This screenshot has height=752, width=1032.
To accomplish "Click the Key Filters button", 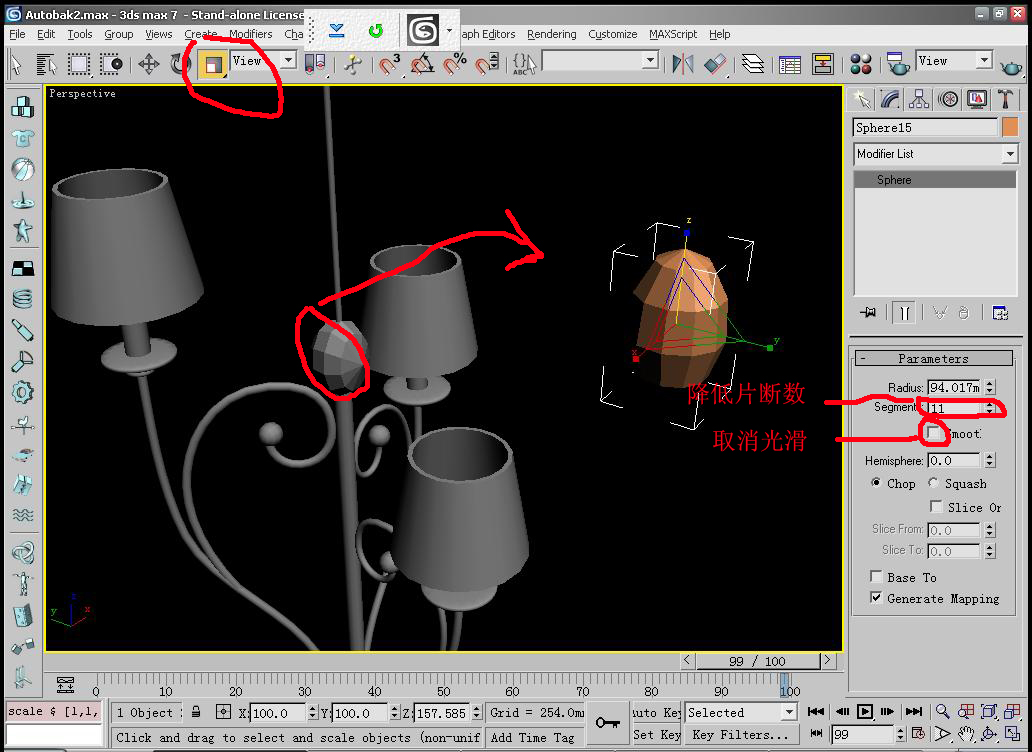I will pyautogui.click(x=741, y=735).
